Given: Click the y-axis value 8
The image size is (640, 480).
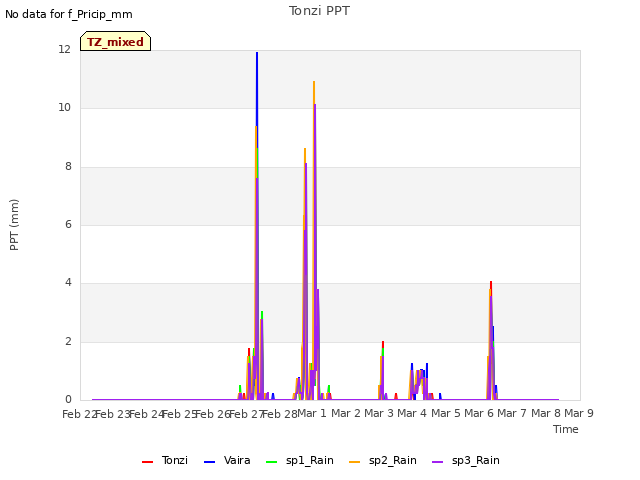Looking at the screenshot, I should point(68,167).
